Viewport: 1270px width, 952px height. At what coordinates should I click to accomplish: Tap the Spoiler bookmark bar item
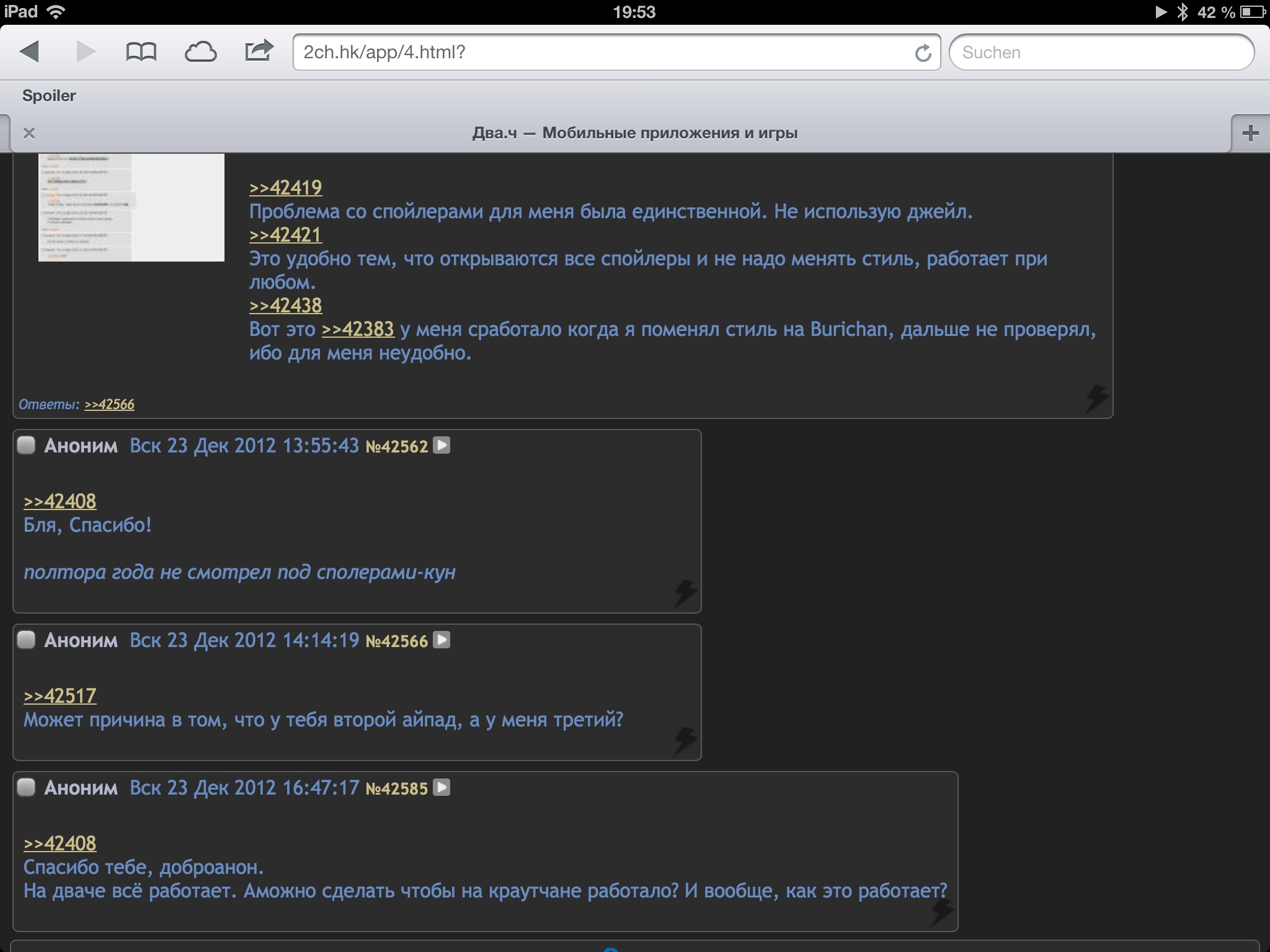49,95
